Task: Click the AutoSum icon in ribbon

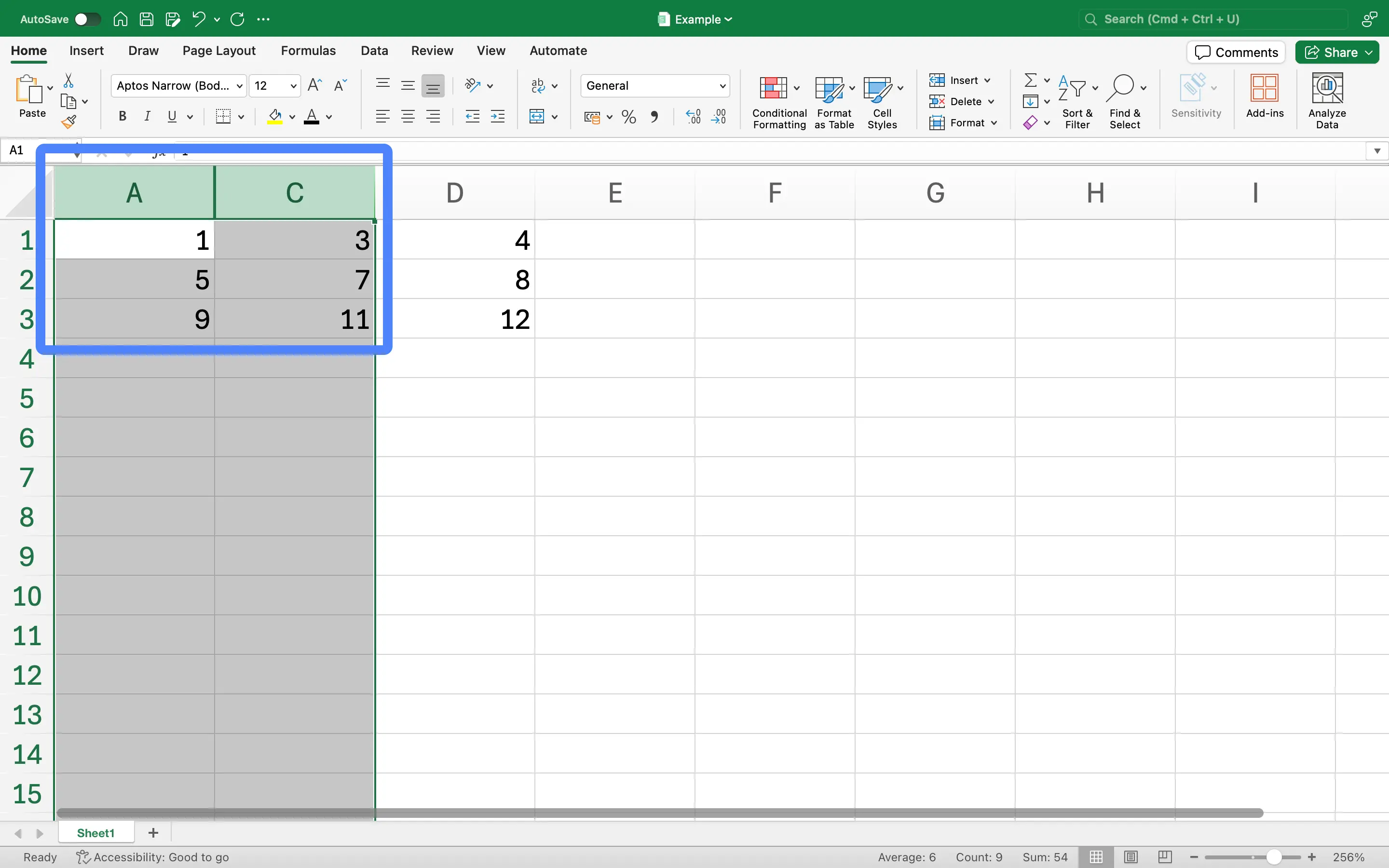Action: (1029, 80)
